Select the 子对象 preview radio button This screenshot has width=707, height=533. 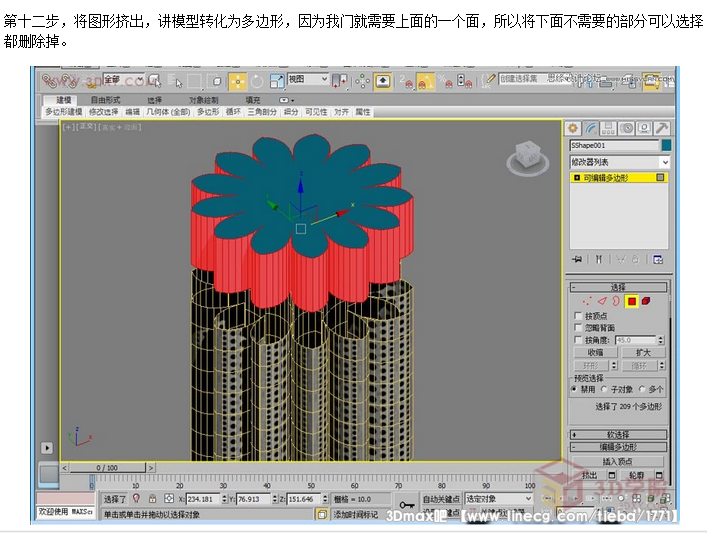(604, 389)
